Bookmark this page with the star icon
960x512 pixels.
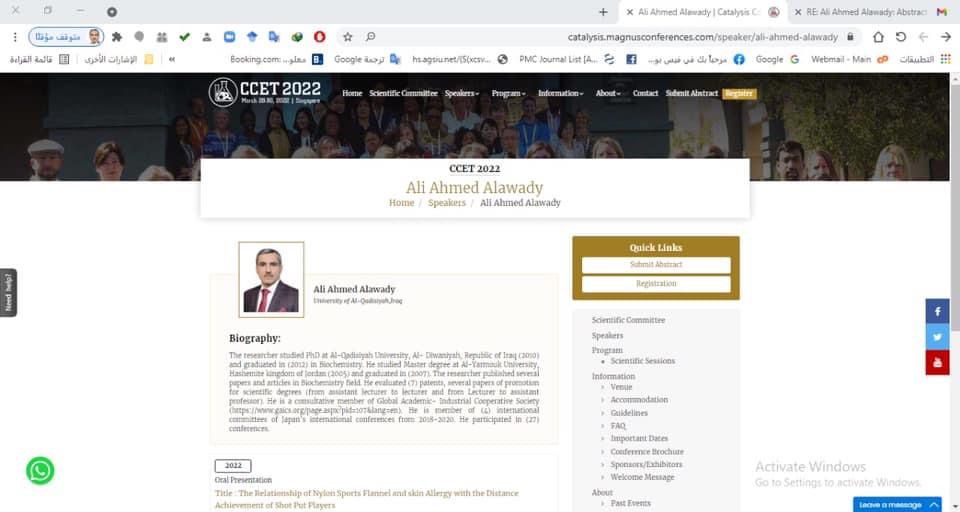point(348,37)
